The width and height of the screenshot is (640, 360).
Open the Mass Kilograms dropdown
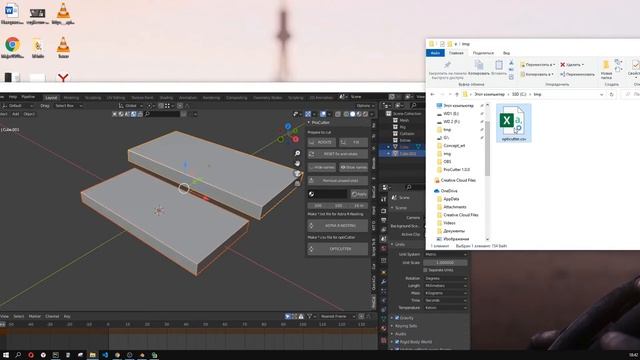[445, 293]
